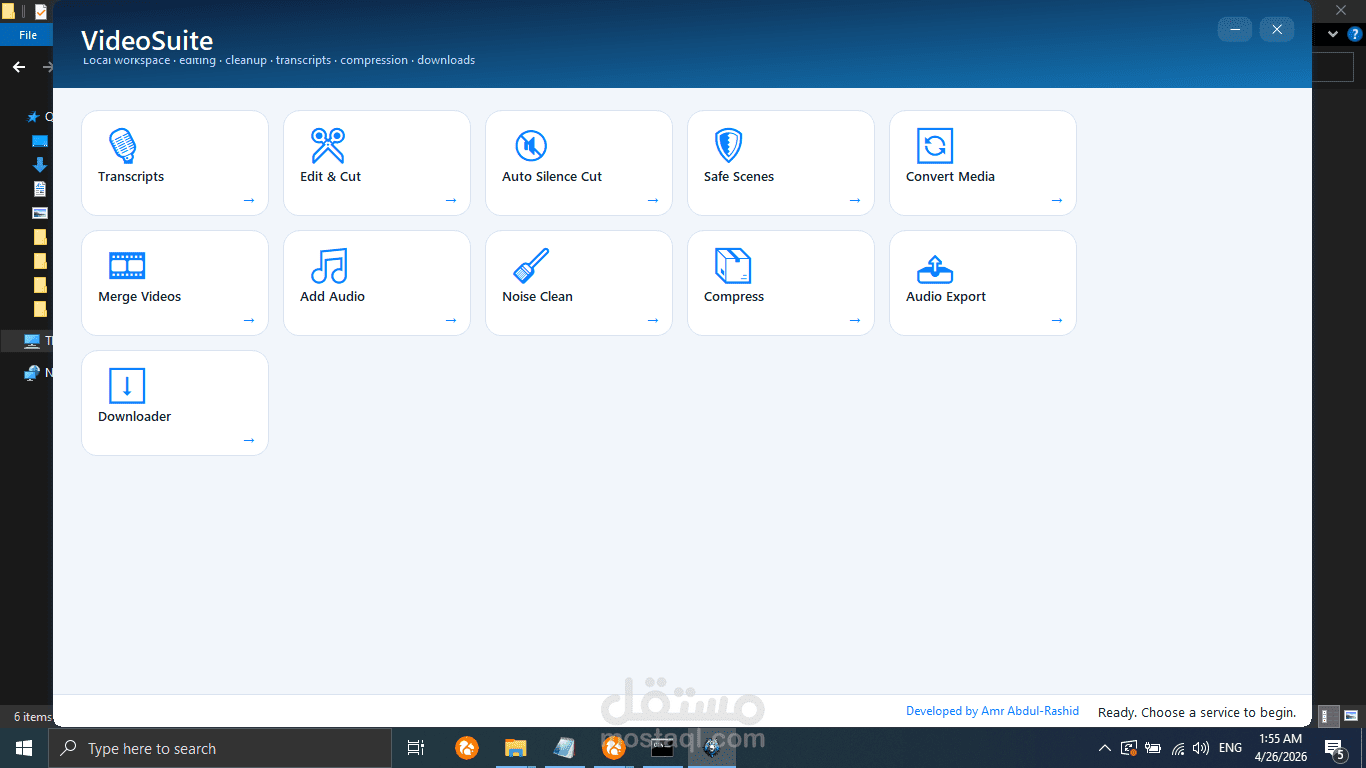Open Add Audio music-note icon

[x=329, y=266]
